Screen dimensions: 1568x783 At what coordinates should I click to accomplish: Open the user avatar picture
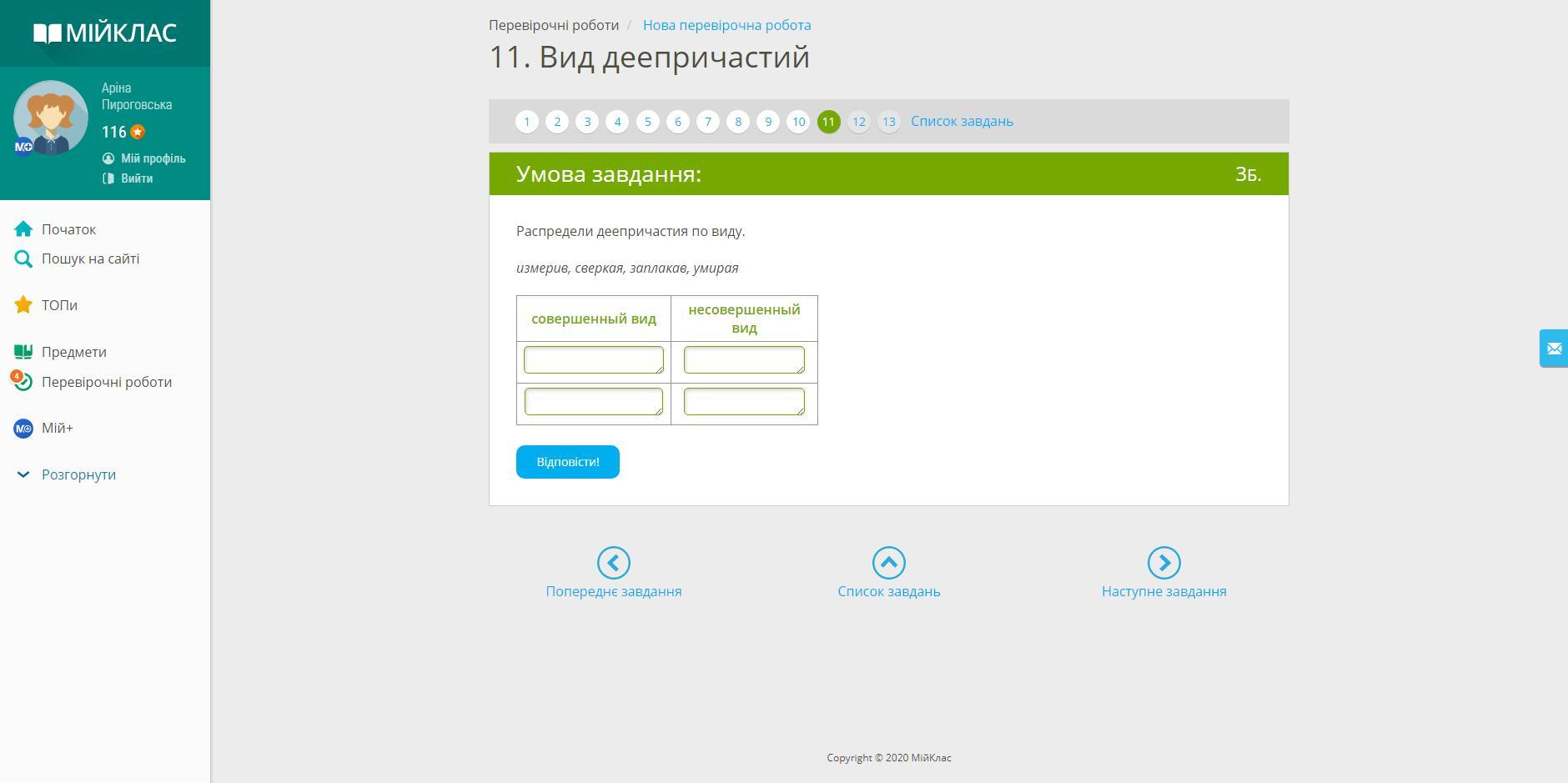pyautogui.click(x=51, y=118)
